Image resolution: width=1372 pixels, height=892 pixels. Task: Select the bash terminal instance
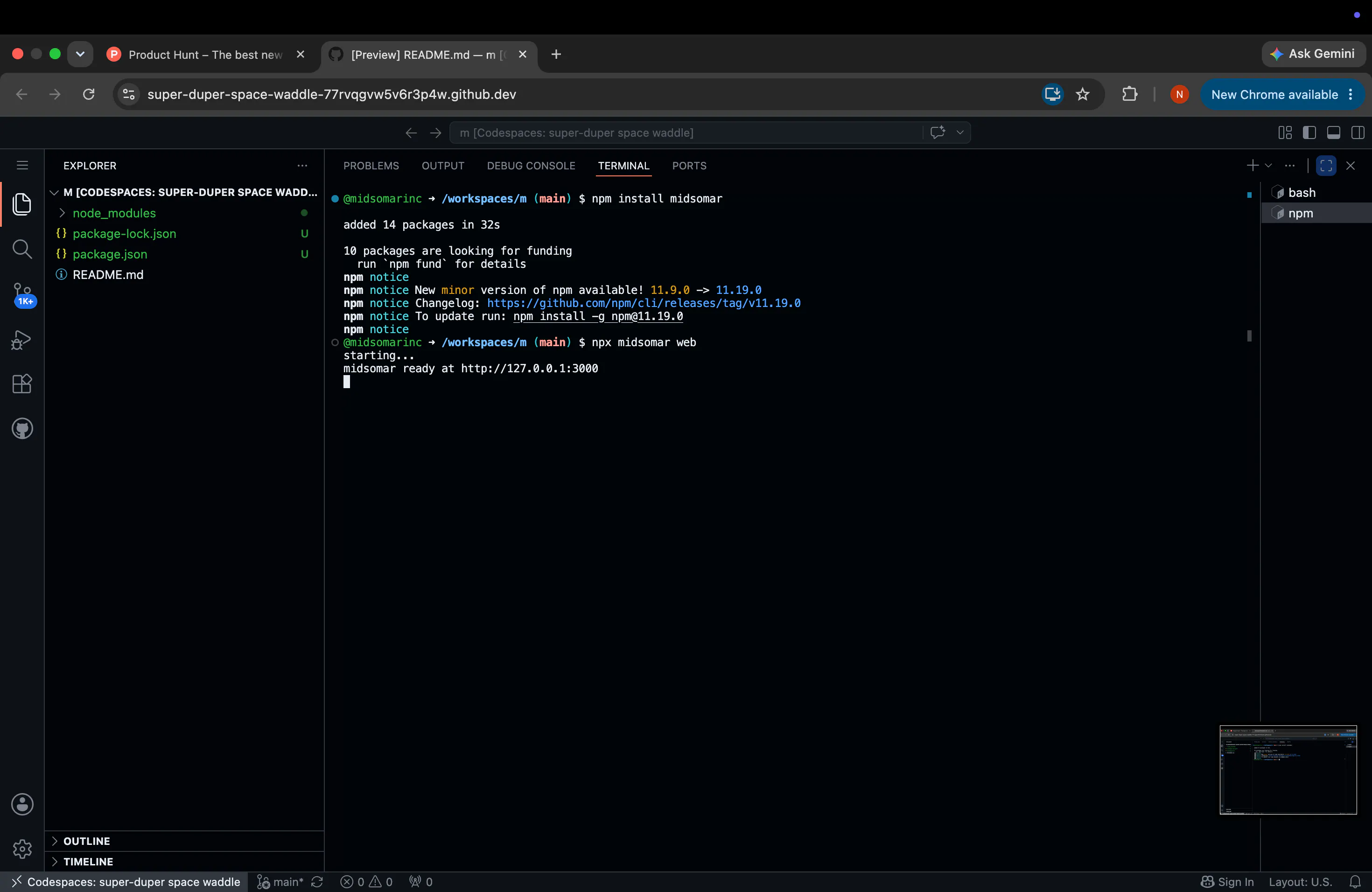coord(1316,193)
